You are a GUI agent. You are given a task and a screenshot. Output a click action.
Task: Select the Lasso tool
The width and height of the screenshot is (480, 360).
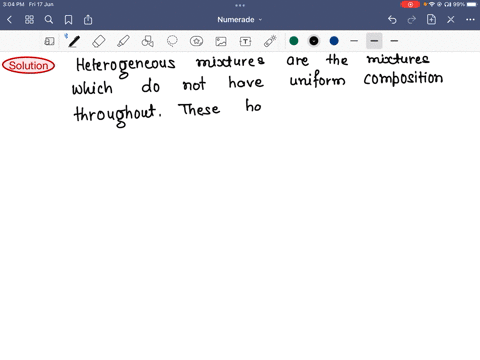coord(172,41)
